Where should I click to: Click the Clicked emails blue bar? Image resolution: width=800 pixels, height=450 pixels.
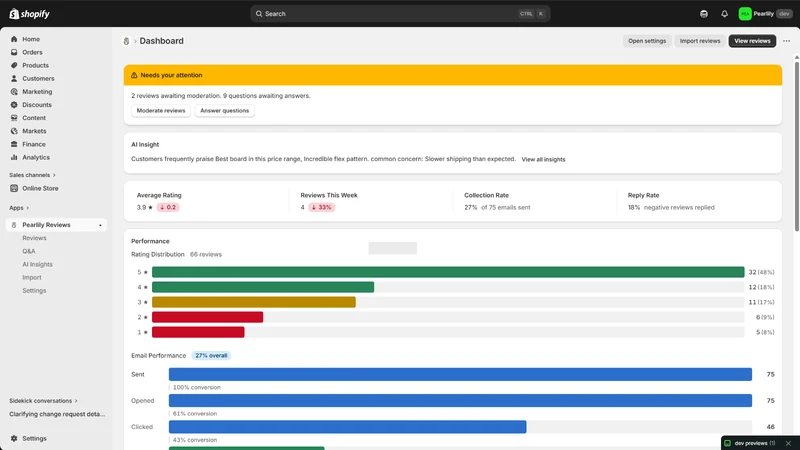(x=347, y=427)
